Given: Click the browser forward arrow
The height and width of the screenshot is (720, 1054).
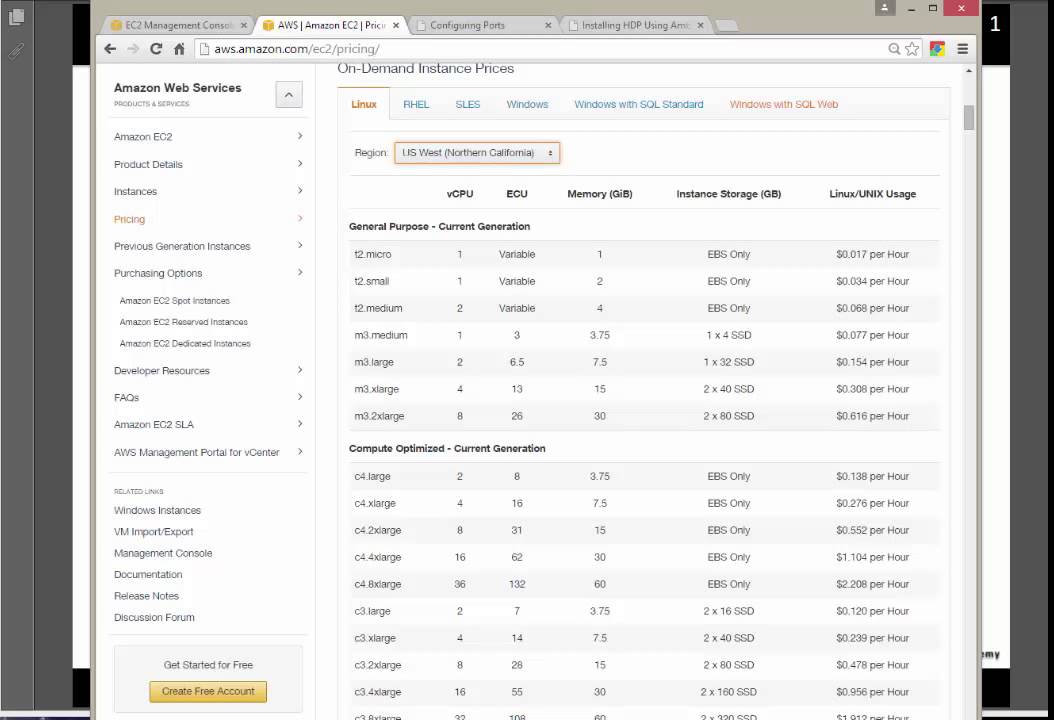Looking at the screenshot, I should pos(132,48).
